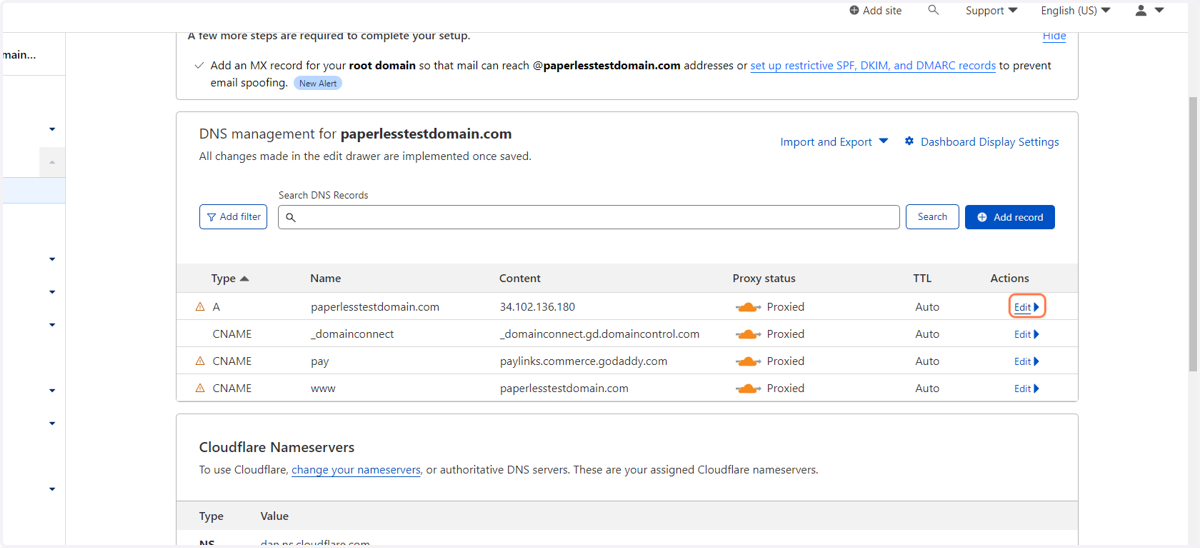The height and width of the screenshot is (548, 1200).
Task: Expand the Import and Export dropdown
Action: pyautogui.click(x=834, y=142)
